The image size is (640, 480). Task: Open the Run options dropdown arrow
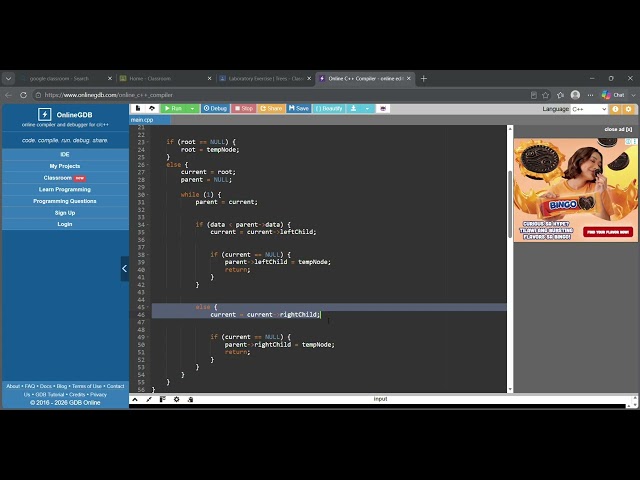(x=192, y=109)
